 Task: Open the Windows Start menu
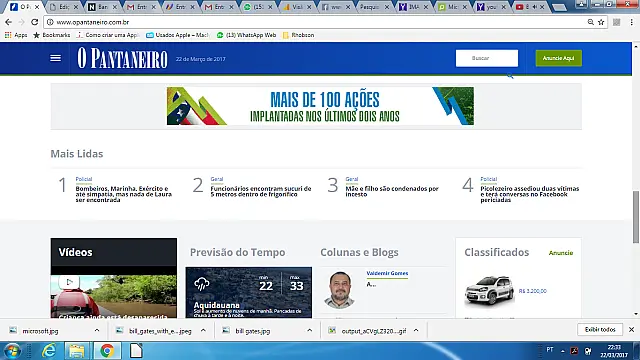[x=11, y=351]
